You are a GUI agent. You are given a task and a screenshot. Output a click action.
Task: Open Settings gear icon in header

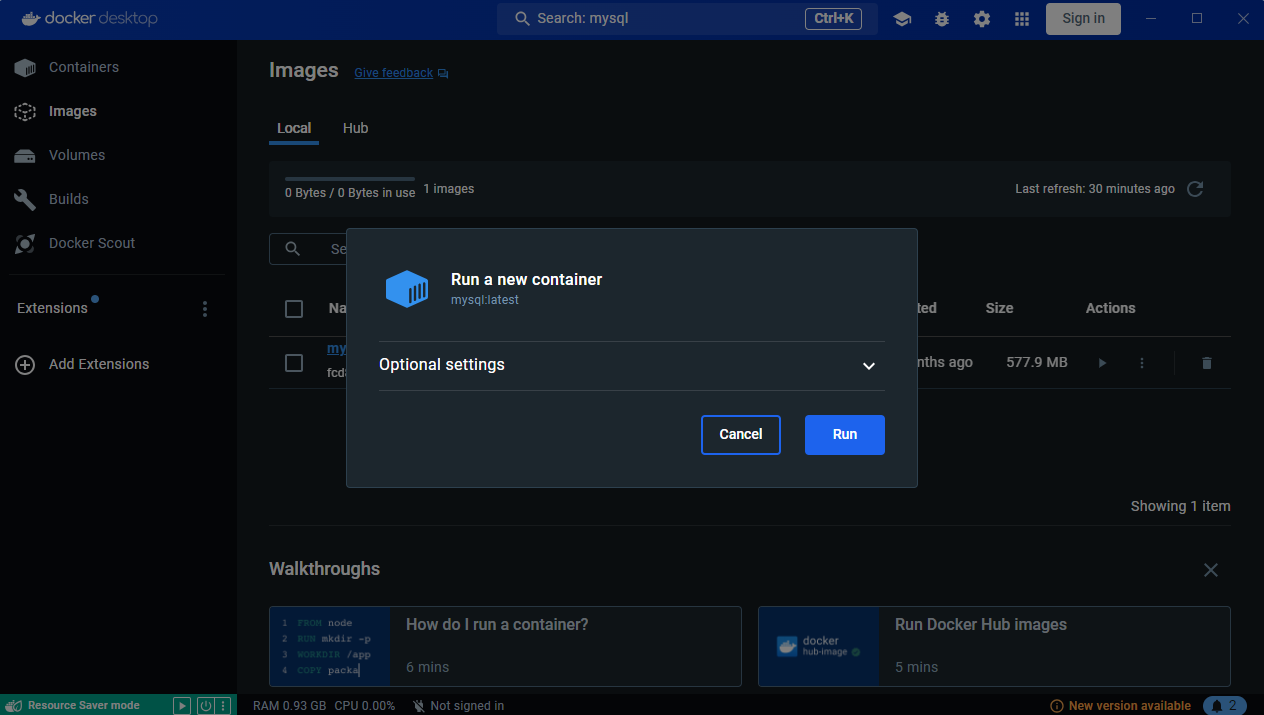[x=982, y=19]
